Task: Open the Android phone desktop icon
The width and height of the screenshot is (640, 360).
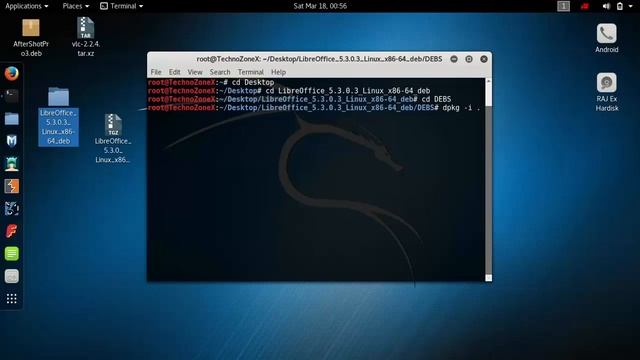Action: [607, 38]
